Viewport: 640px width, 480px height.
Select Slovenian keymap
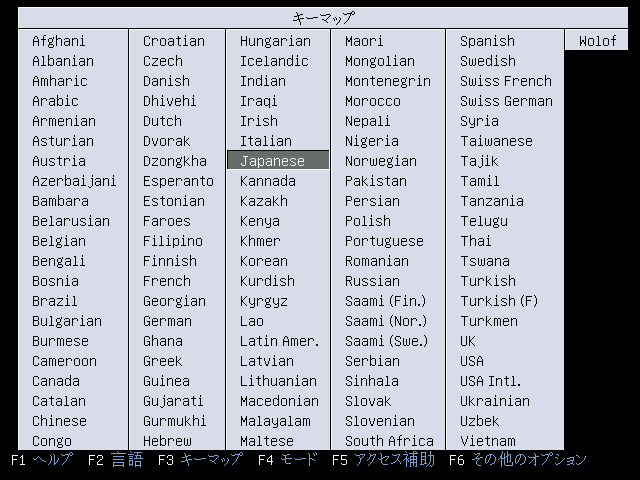[380, 421]
